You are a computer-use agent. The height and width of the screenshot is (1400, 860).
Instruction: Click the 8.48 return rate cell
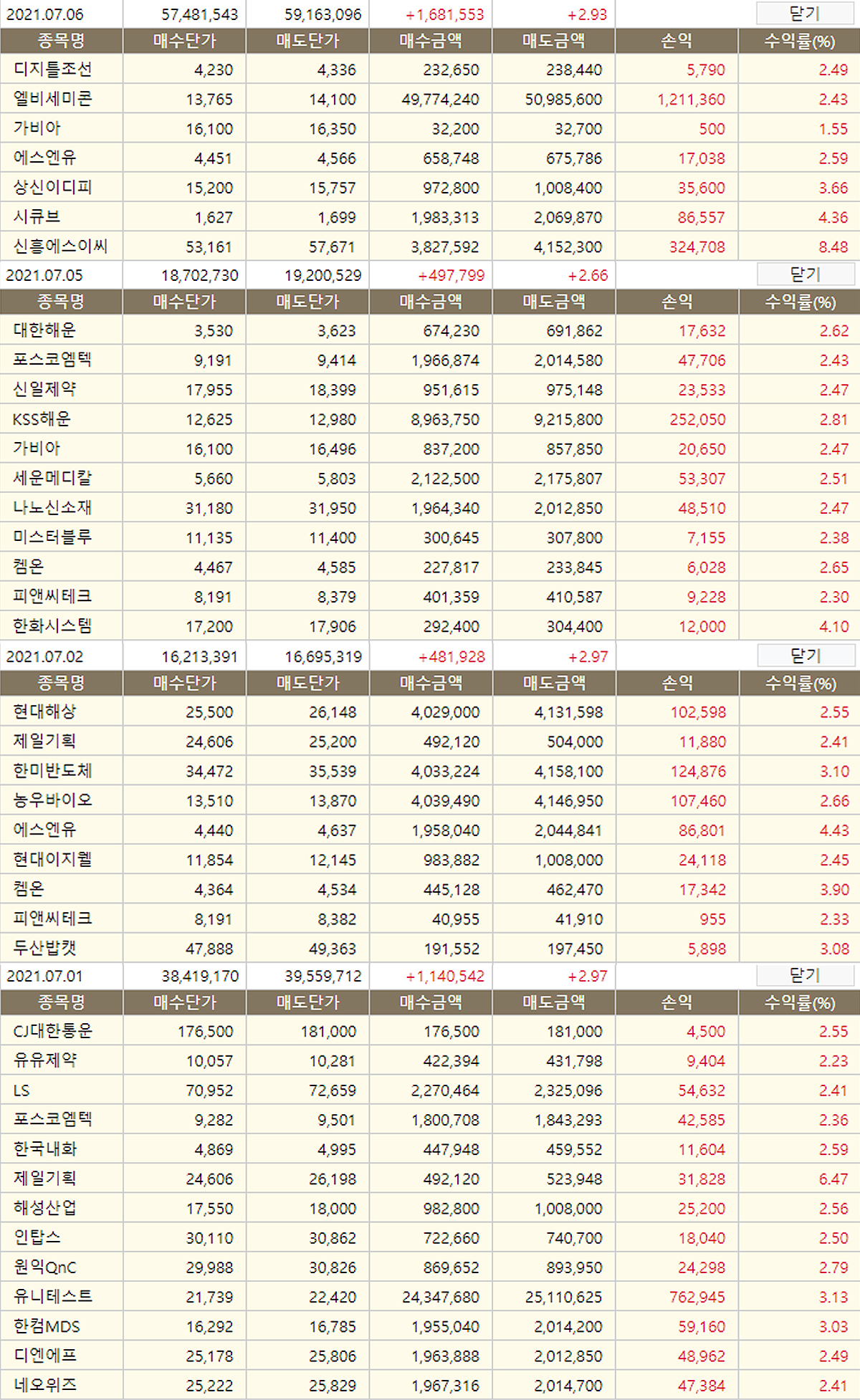pyautogui.click(x=833, y=247)
